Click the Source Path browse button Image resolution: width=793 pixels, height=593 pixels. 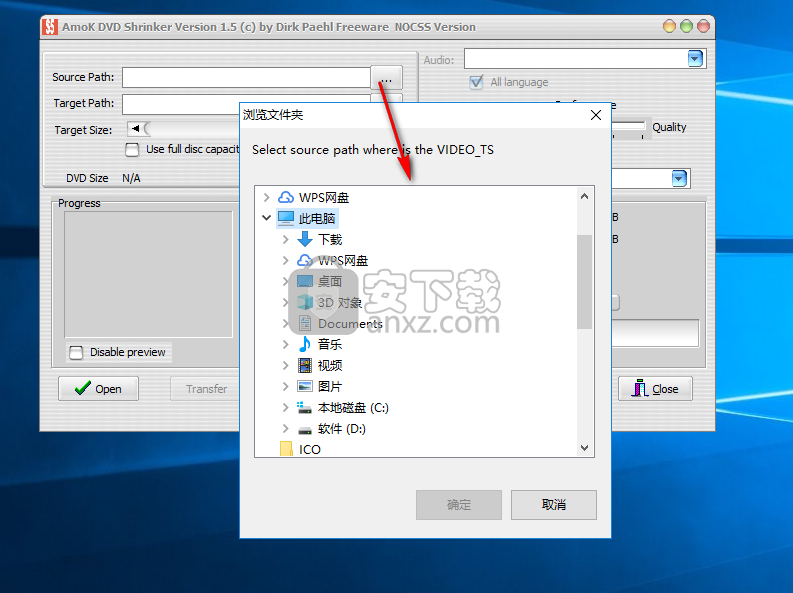tap(386, 78)
